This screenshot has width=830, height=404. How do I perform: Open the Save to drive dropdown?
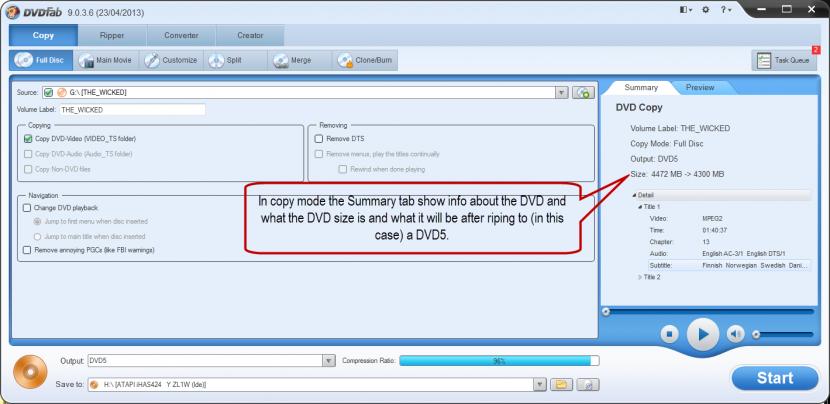coord(540,384)
